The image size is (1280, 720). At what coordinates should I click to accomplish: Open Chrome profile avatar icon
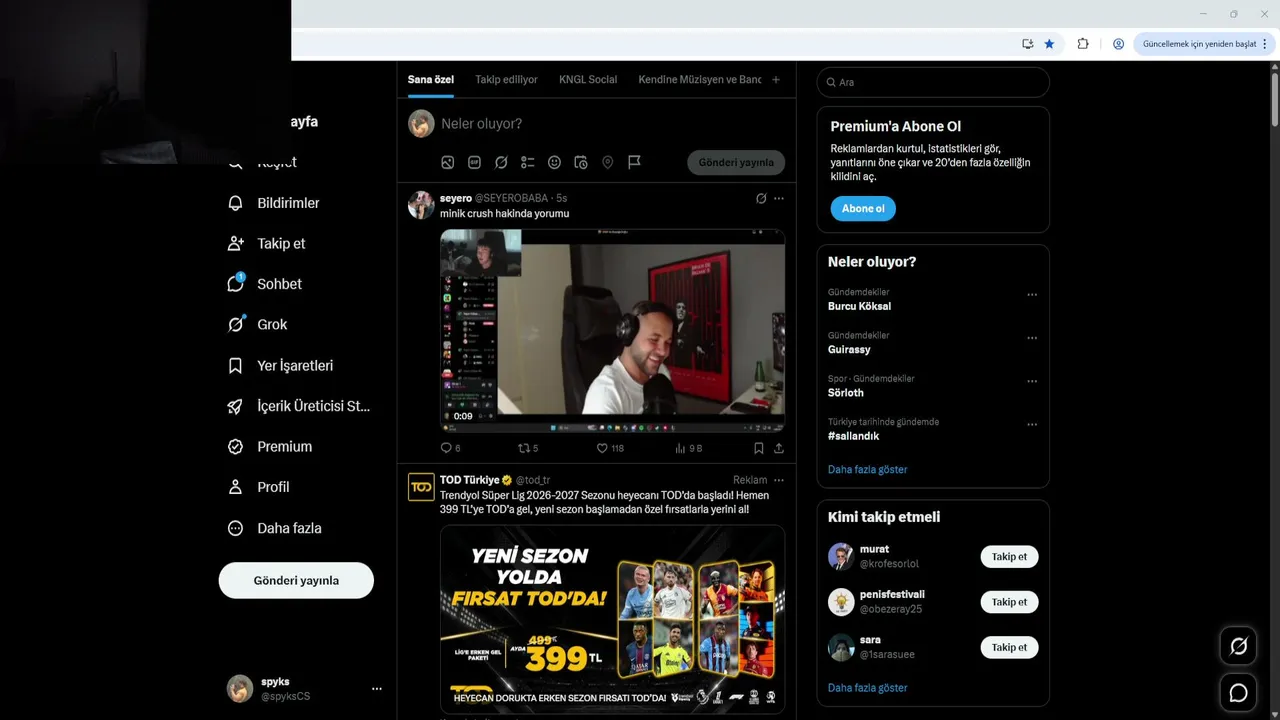[x=1118, y=44]
